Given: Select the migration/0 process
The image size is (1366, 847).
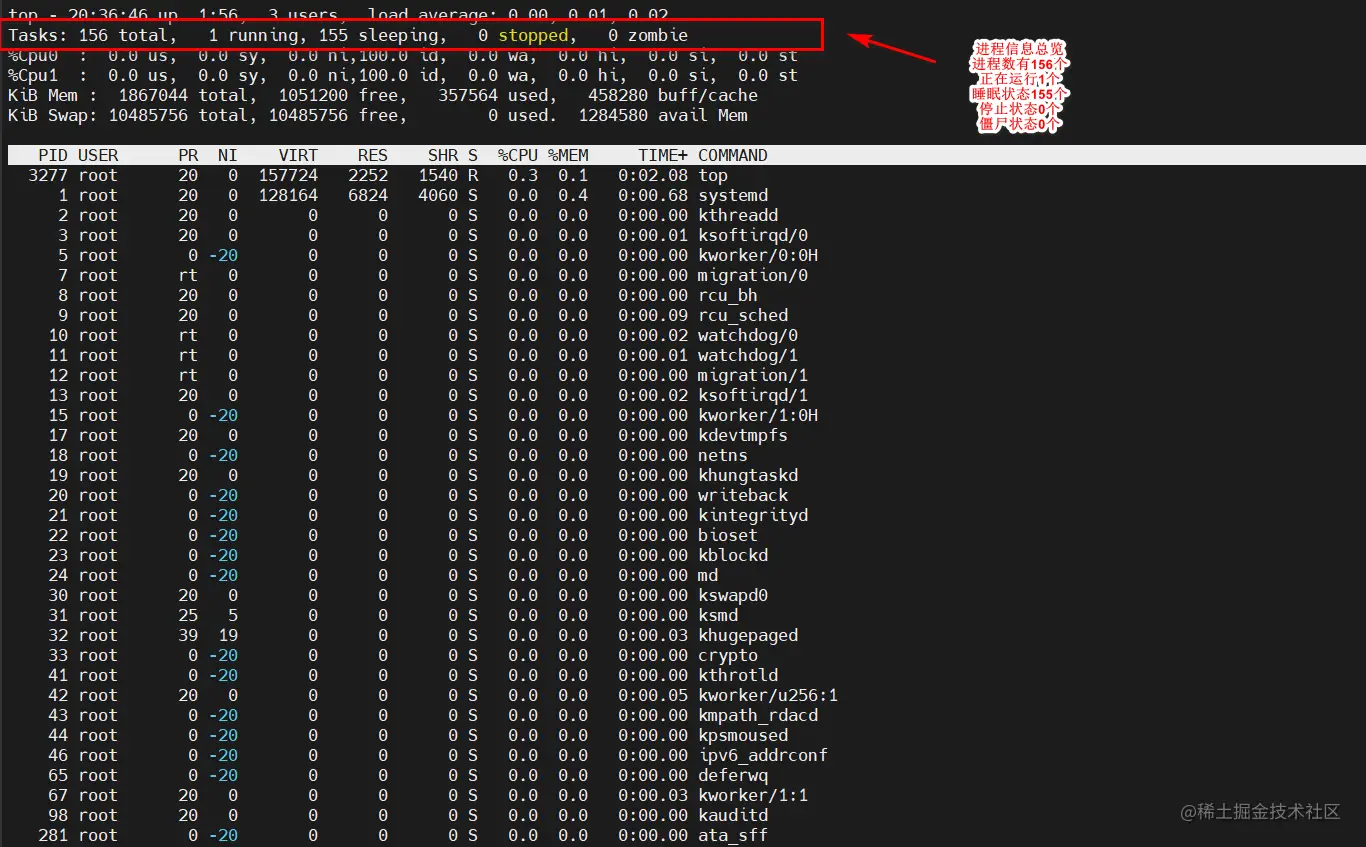Looking at the screenshot, I should 753,275.
